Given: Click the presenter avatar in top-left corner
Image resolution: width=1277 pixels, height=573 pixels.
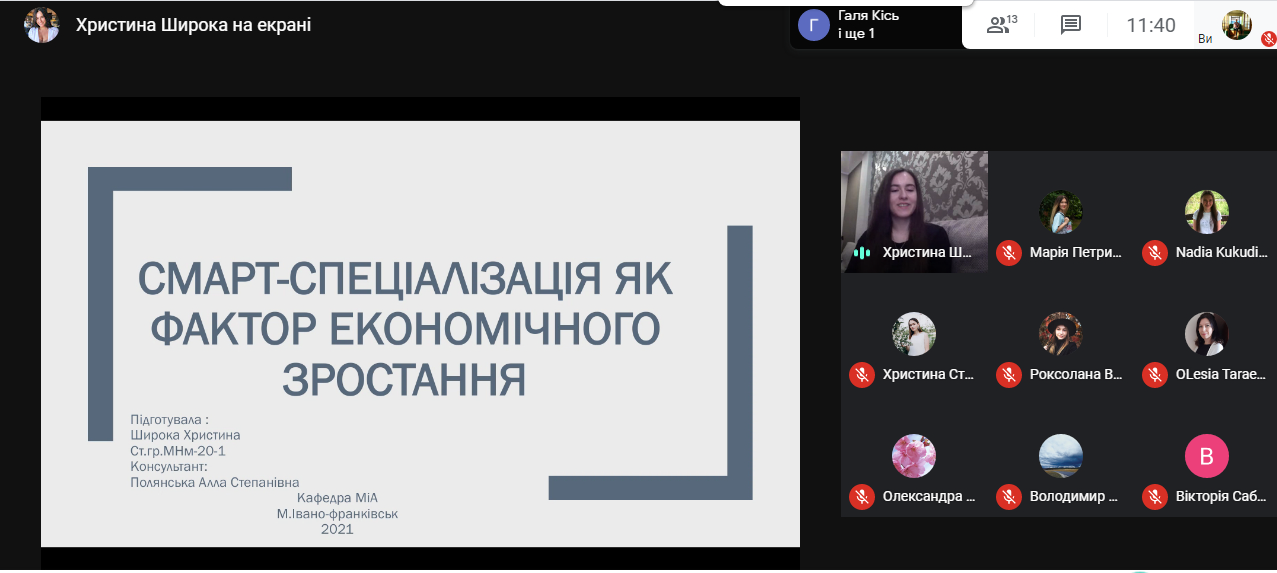Looking at the screenshot, I should (42, 25).
